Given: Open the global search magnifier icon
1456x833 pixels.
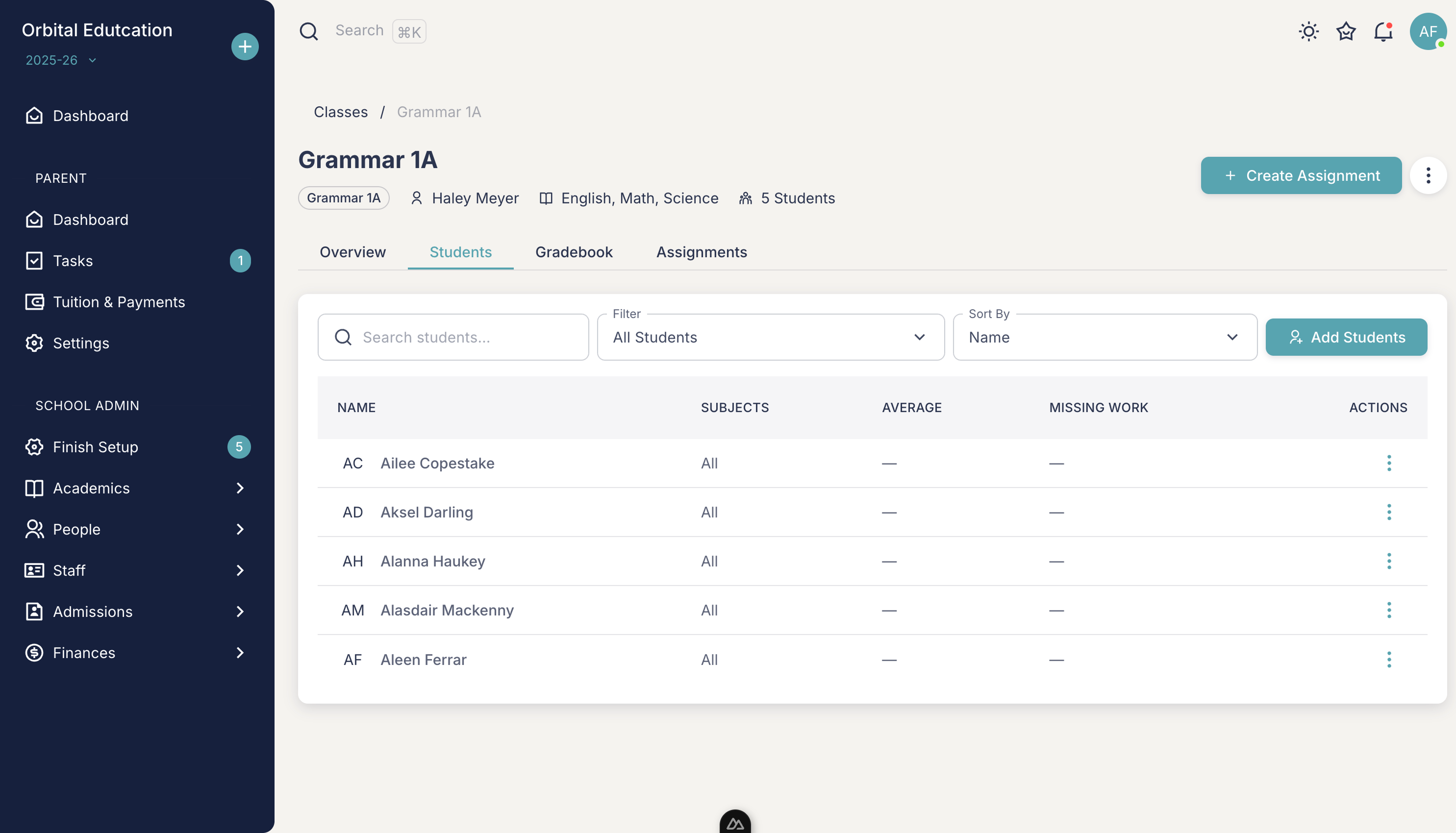Looking at the screenshot, I should click(308, 31).
